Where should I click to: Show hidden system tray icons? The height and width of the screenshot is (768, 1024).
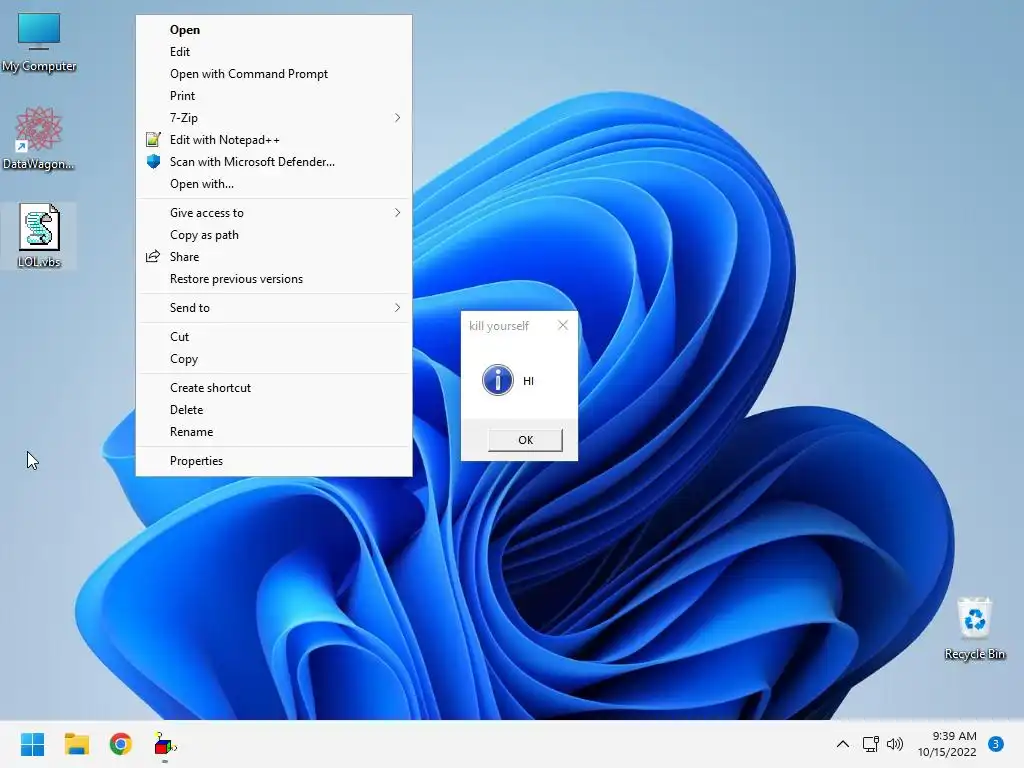842,744
